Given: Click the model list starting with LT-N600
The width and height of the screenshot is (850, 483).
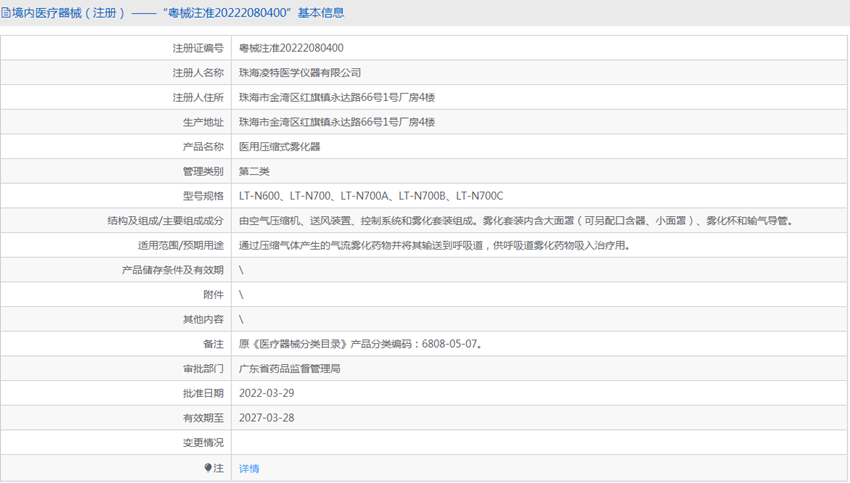Looking at the screenshot, I should (x=371, y=196).
